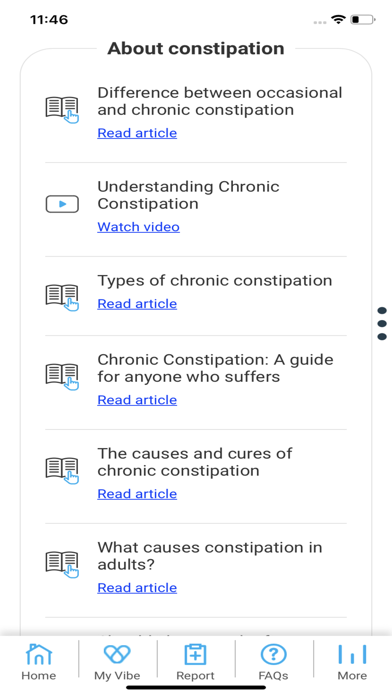Click book icon beside What causes constipation in adults
This screenshot has width=392, height=696.
tap(62, 564)
